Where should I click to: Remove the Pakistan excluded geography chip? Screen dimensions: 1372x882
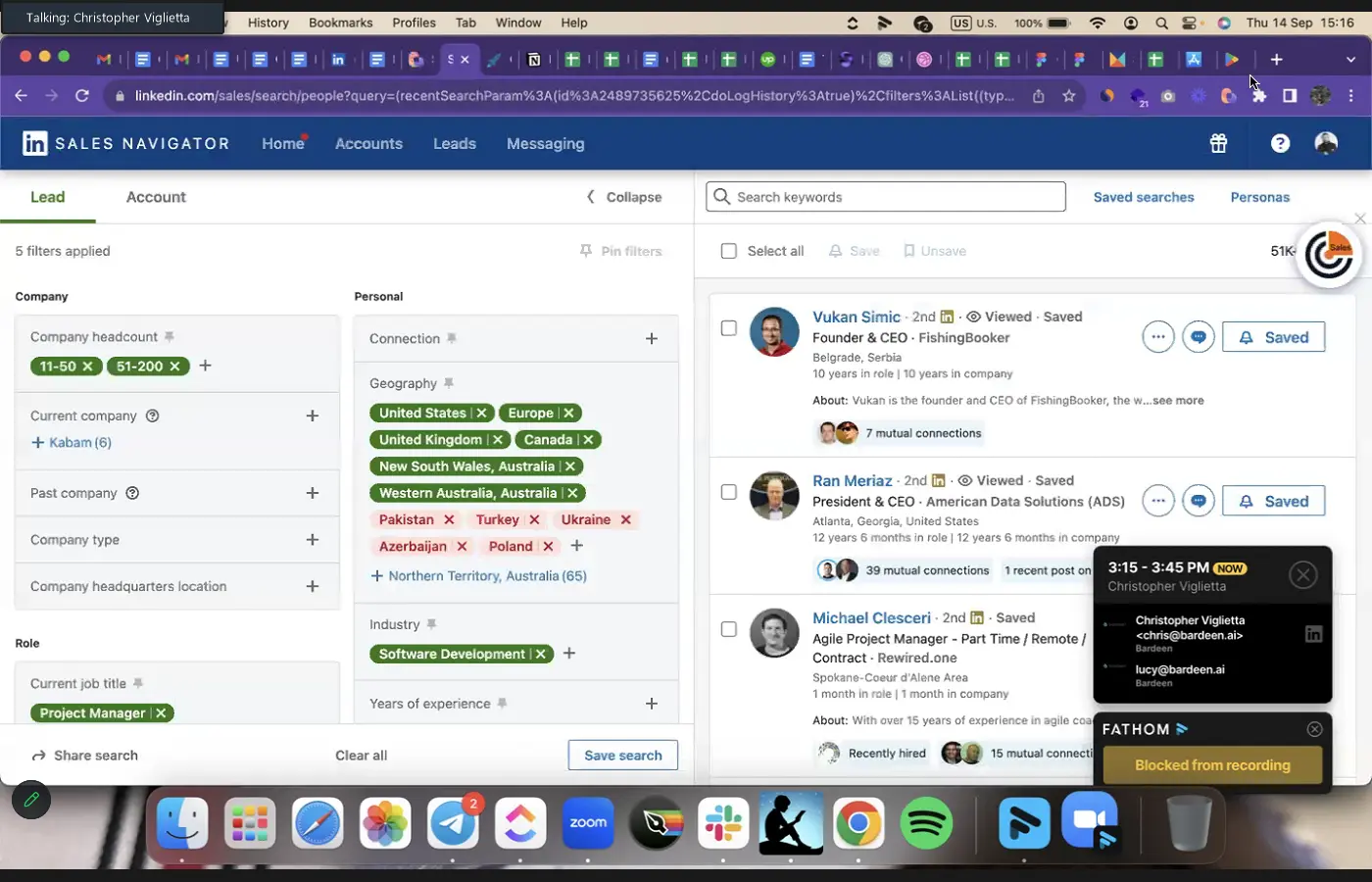click(449, 519)
